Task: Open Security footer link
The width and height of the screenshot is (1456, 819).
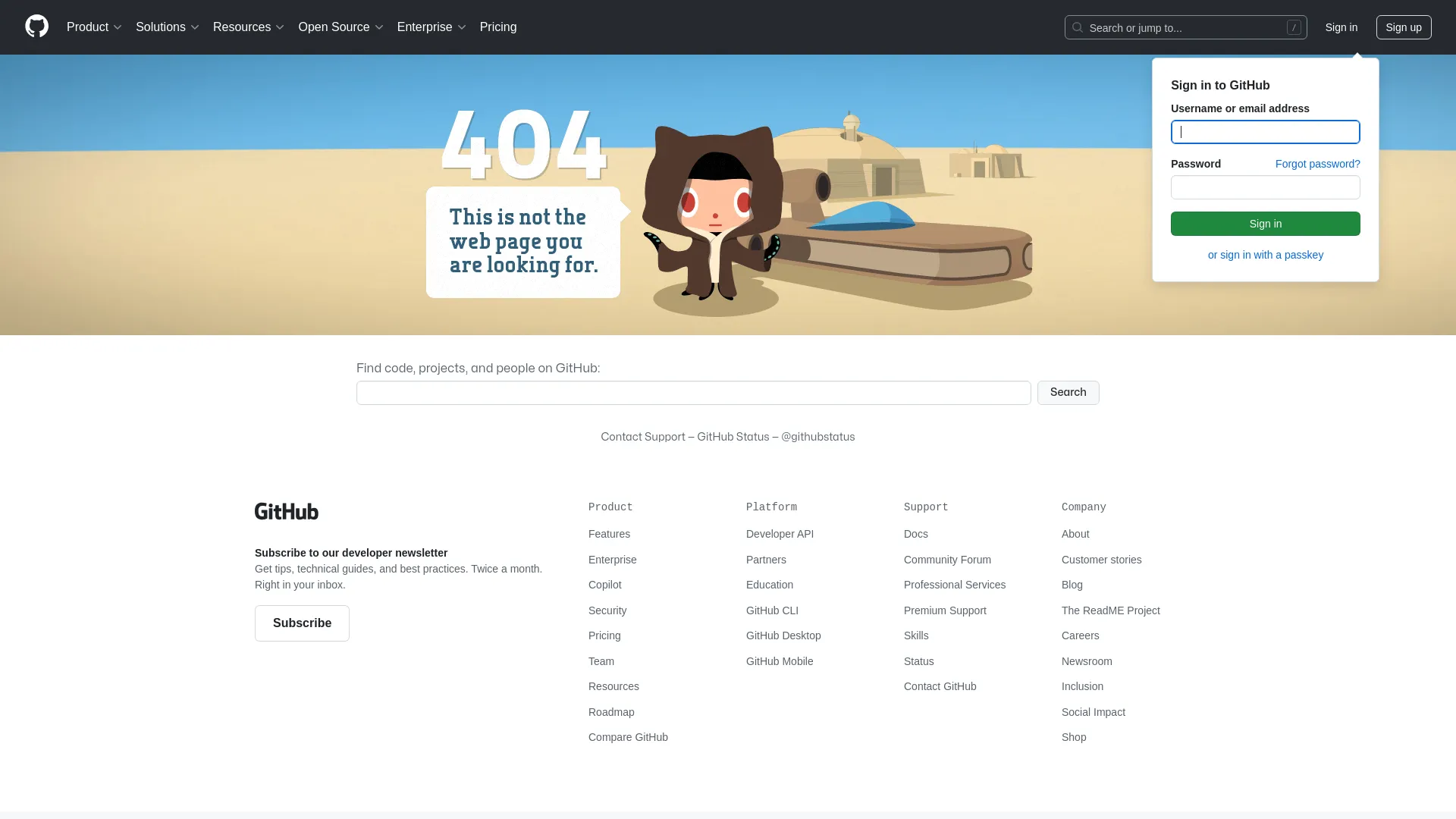Action: pos(607,610)
